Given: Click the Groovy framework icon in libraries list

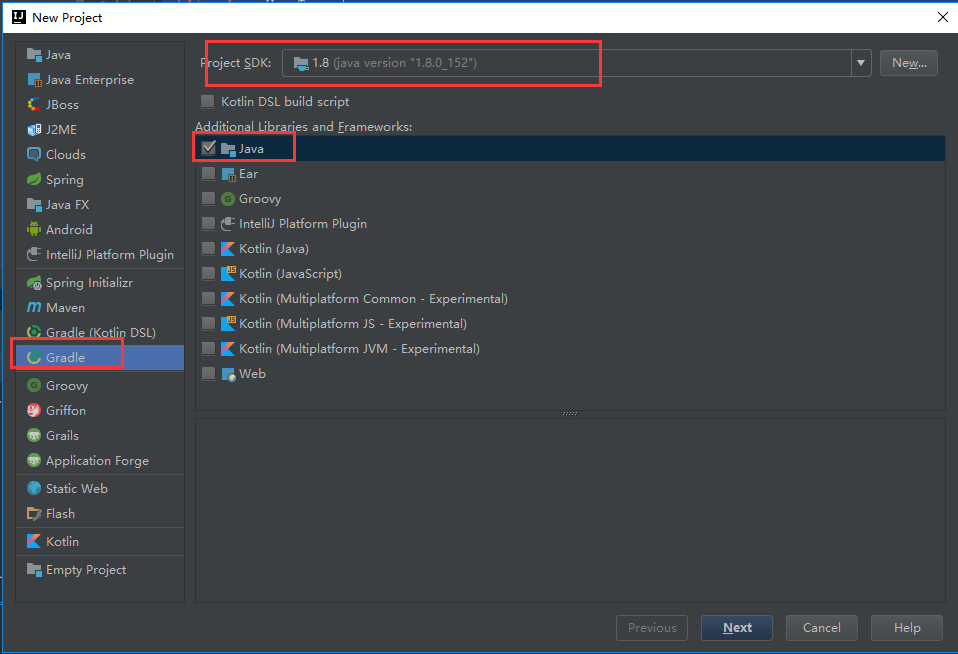Looking at the screenshot, I should (228, 199).
